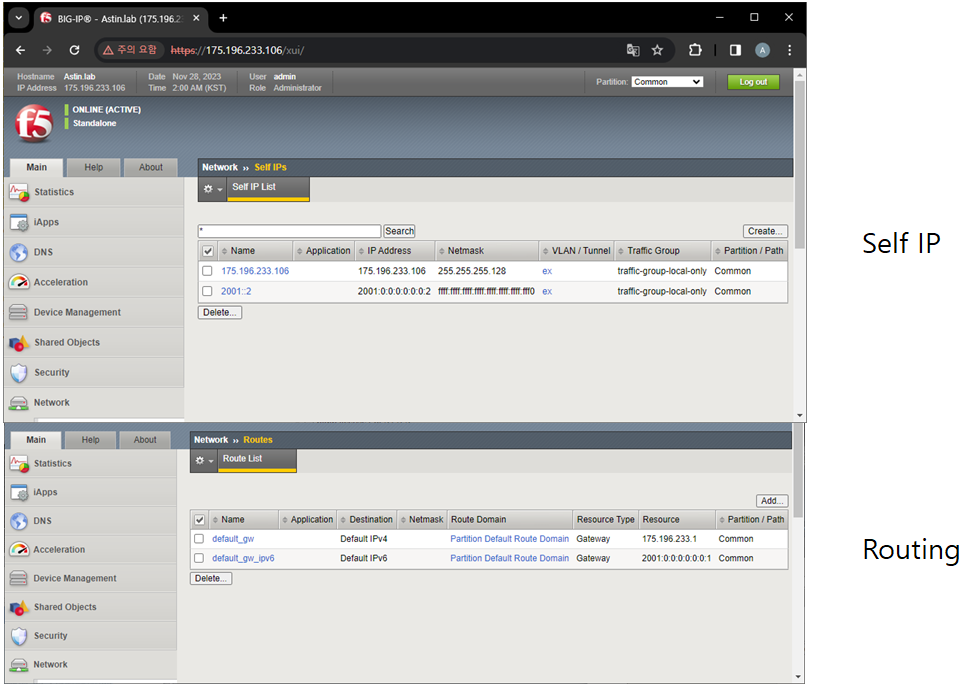967x687 pixels.
Task: Check the 2001::2 self IP row
Action: (x=207, y=292)
